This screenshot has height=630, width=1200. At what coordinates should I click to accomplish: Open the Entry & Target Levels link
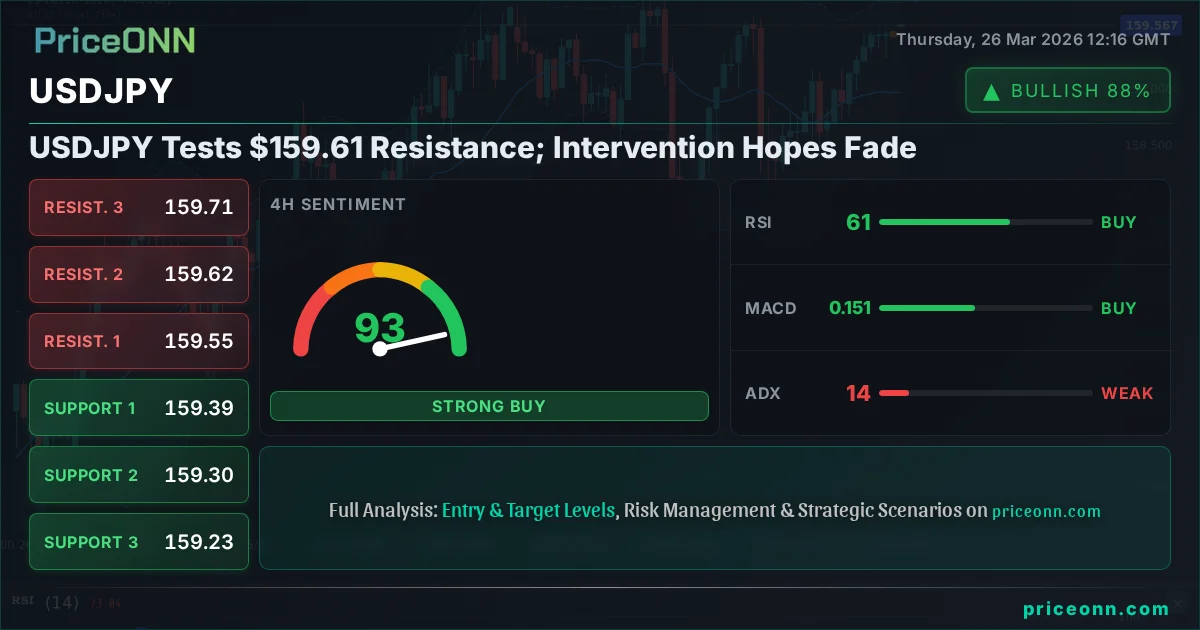(528, 510)
